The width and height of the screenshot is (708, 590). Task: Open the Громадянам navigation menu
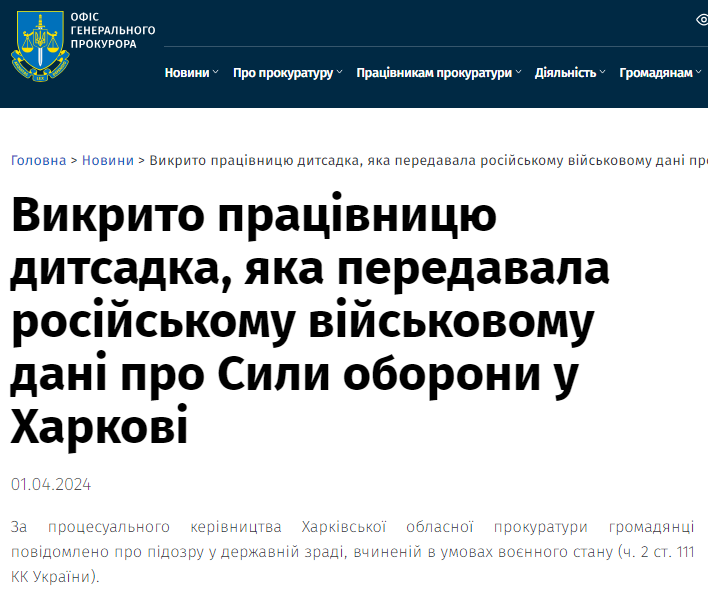click(x=655, y=73)
